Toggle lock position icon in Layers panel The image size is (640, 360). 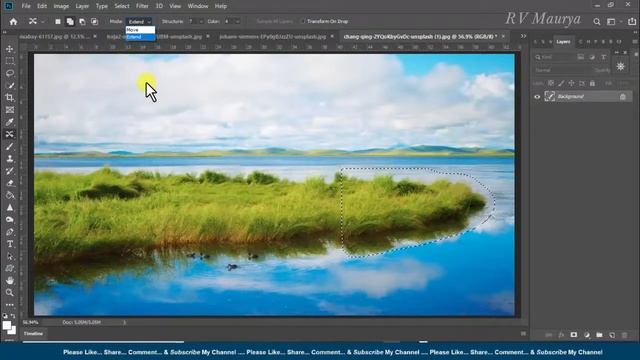point(571,83)
